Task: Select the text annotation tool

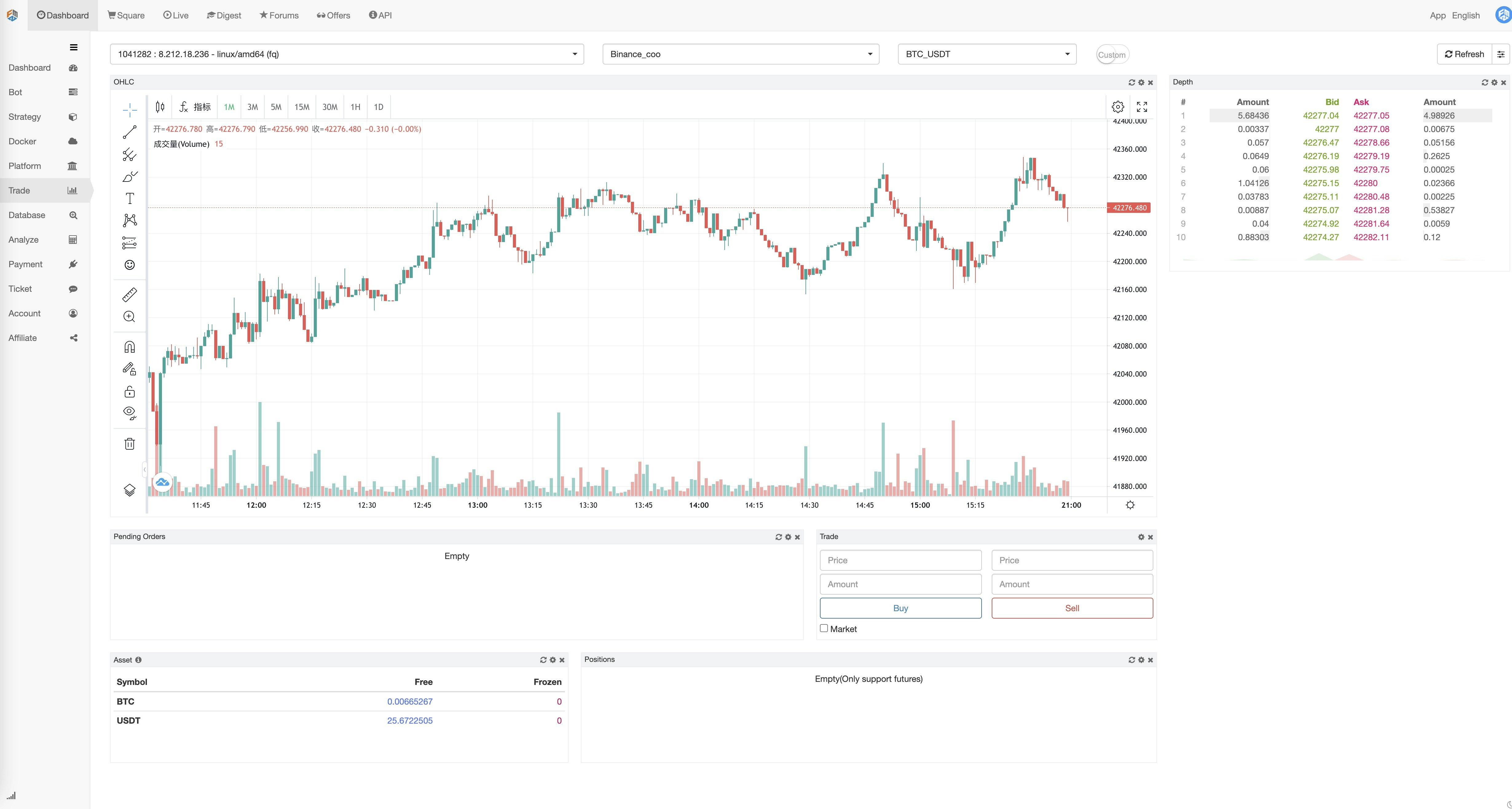Action: click(130, 199)
